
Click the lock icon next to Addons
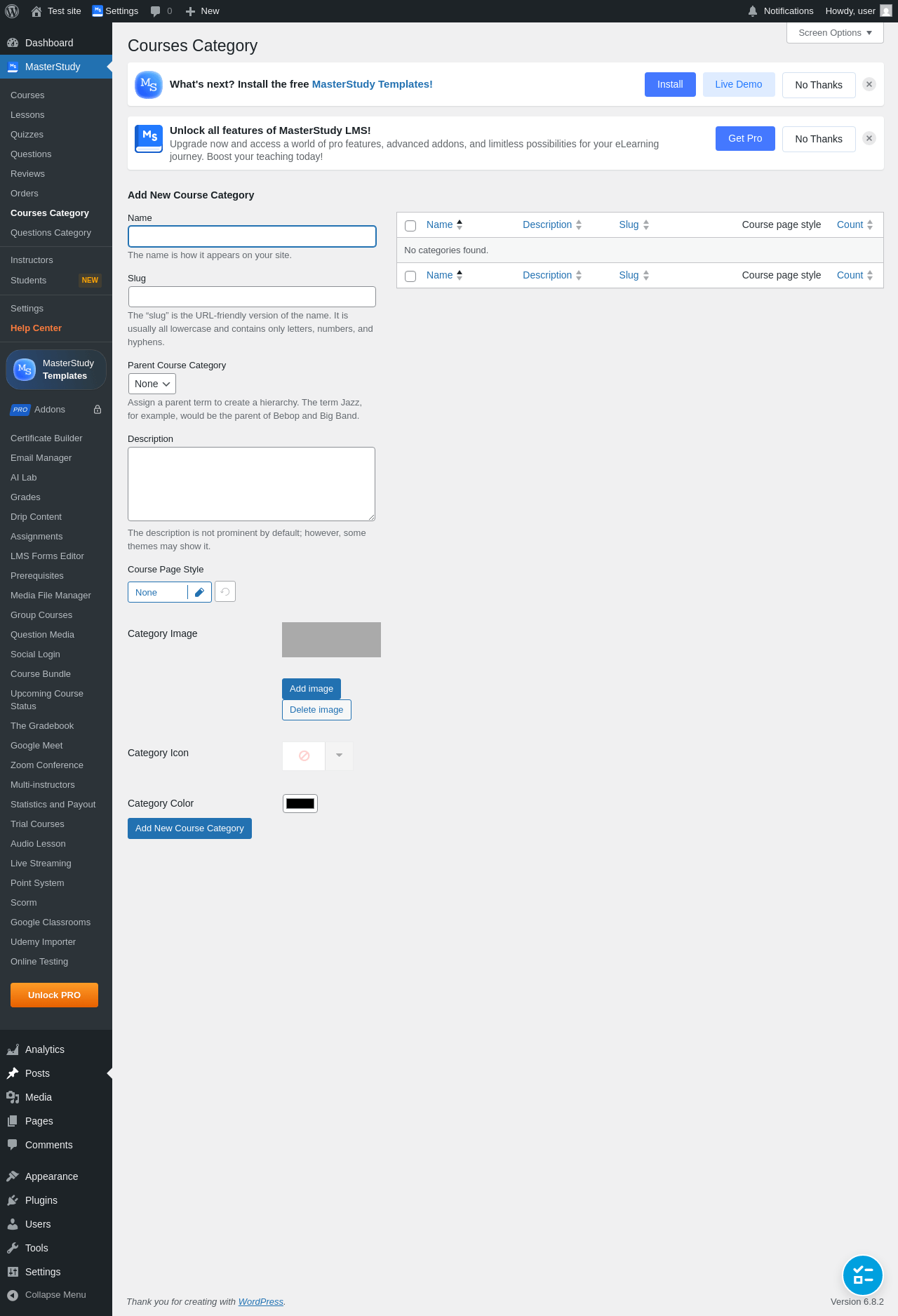click(x=98, y=410)
